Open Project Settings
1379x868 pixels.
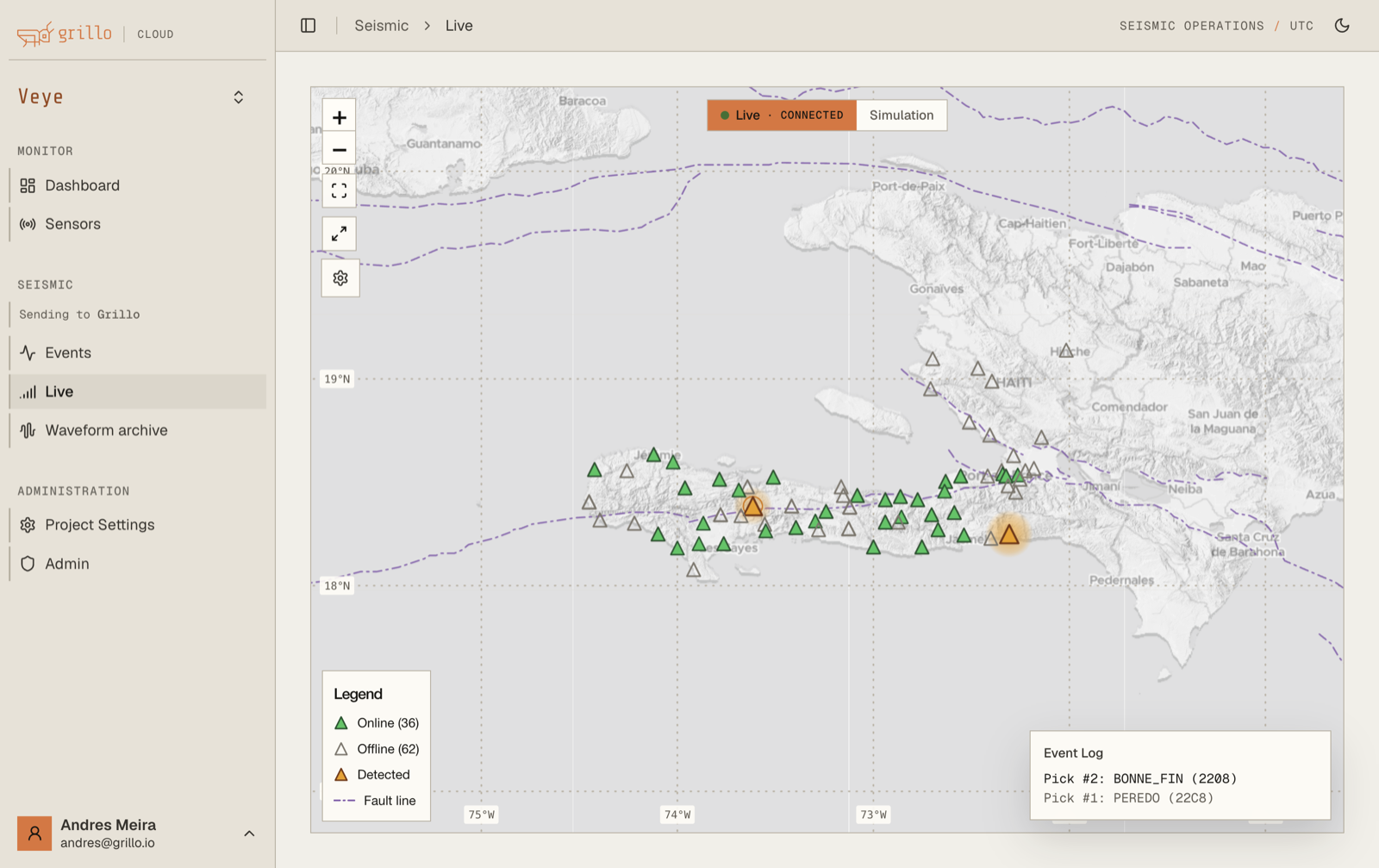[138, 525]
